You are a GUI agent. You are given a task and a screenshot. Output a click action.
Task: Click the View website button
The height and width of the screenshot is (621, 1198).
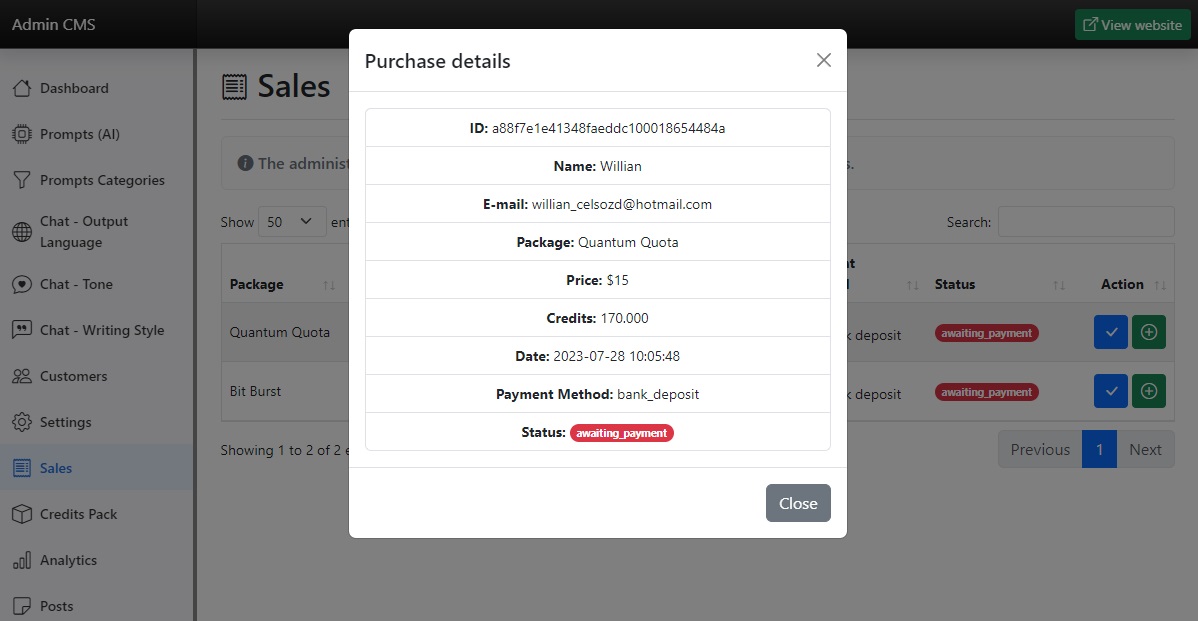(x=1132, y=25)
